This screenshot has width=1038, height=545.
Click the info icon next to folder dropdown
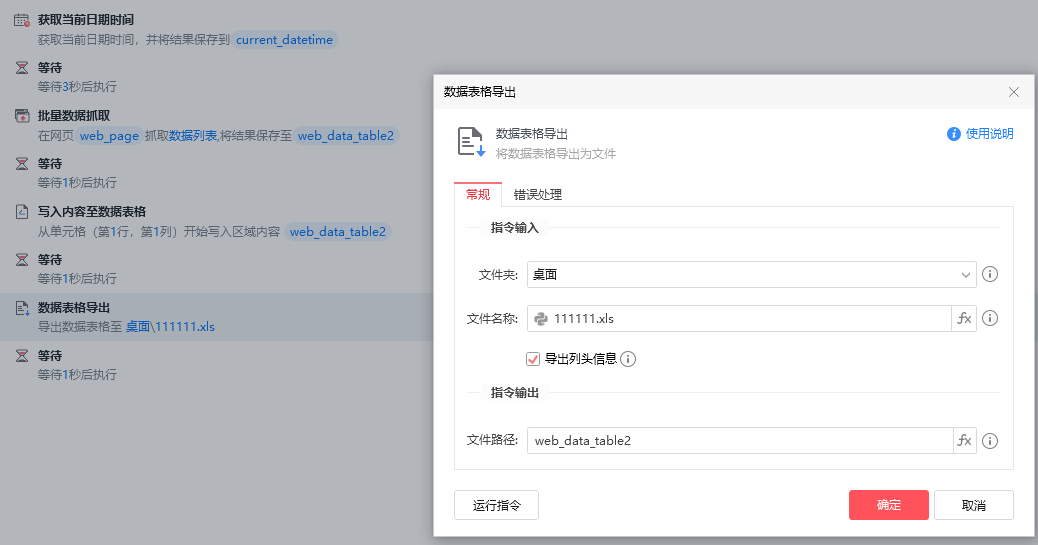(990, 275)
